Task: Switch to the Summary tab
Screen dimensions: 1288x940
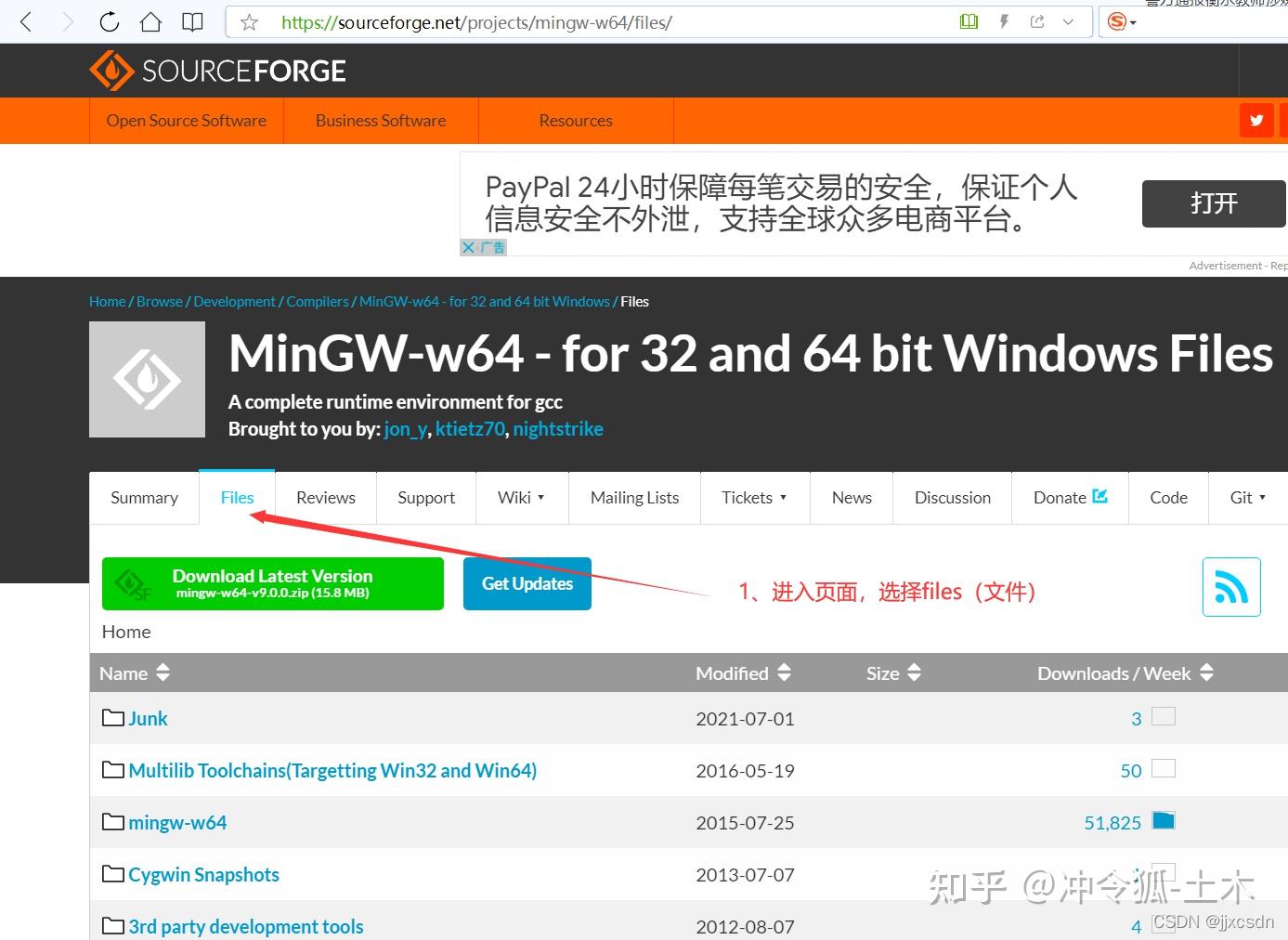Action: (x=144, y=497)
